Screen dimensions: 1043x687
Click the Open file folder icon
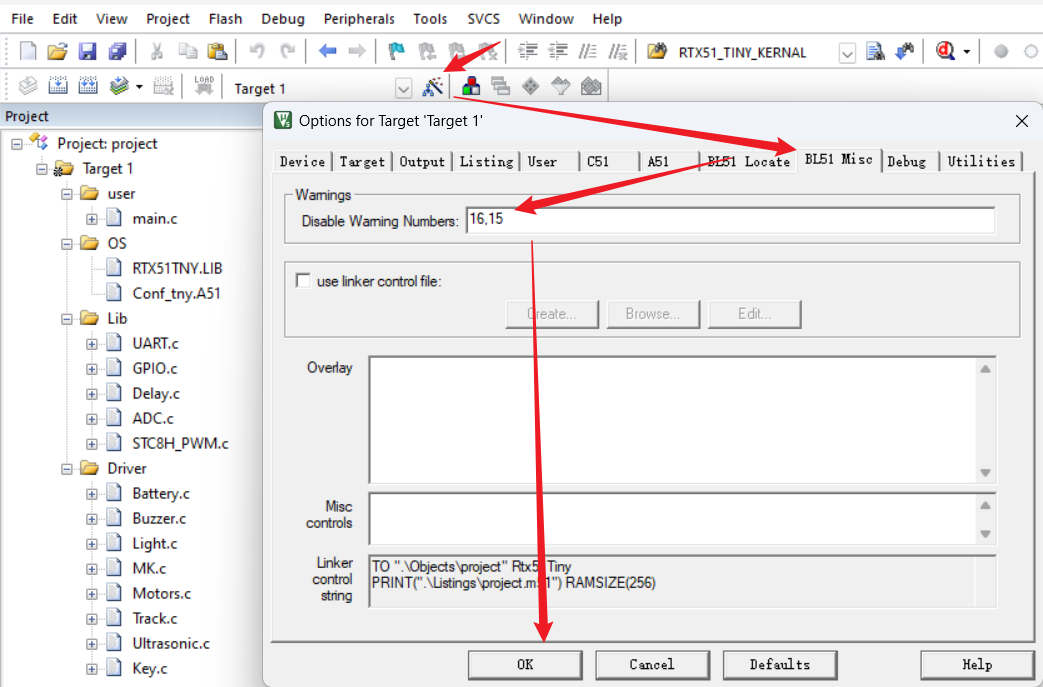[58, 51]
